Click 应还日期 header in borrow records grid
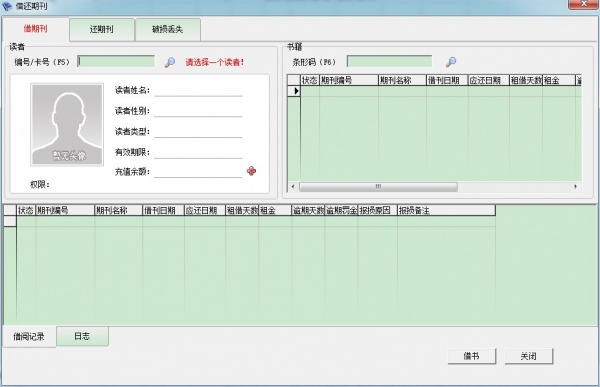 point(204,211)
